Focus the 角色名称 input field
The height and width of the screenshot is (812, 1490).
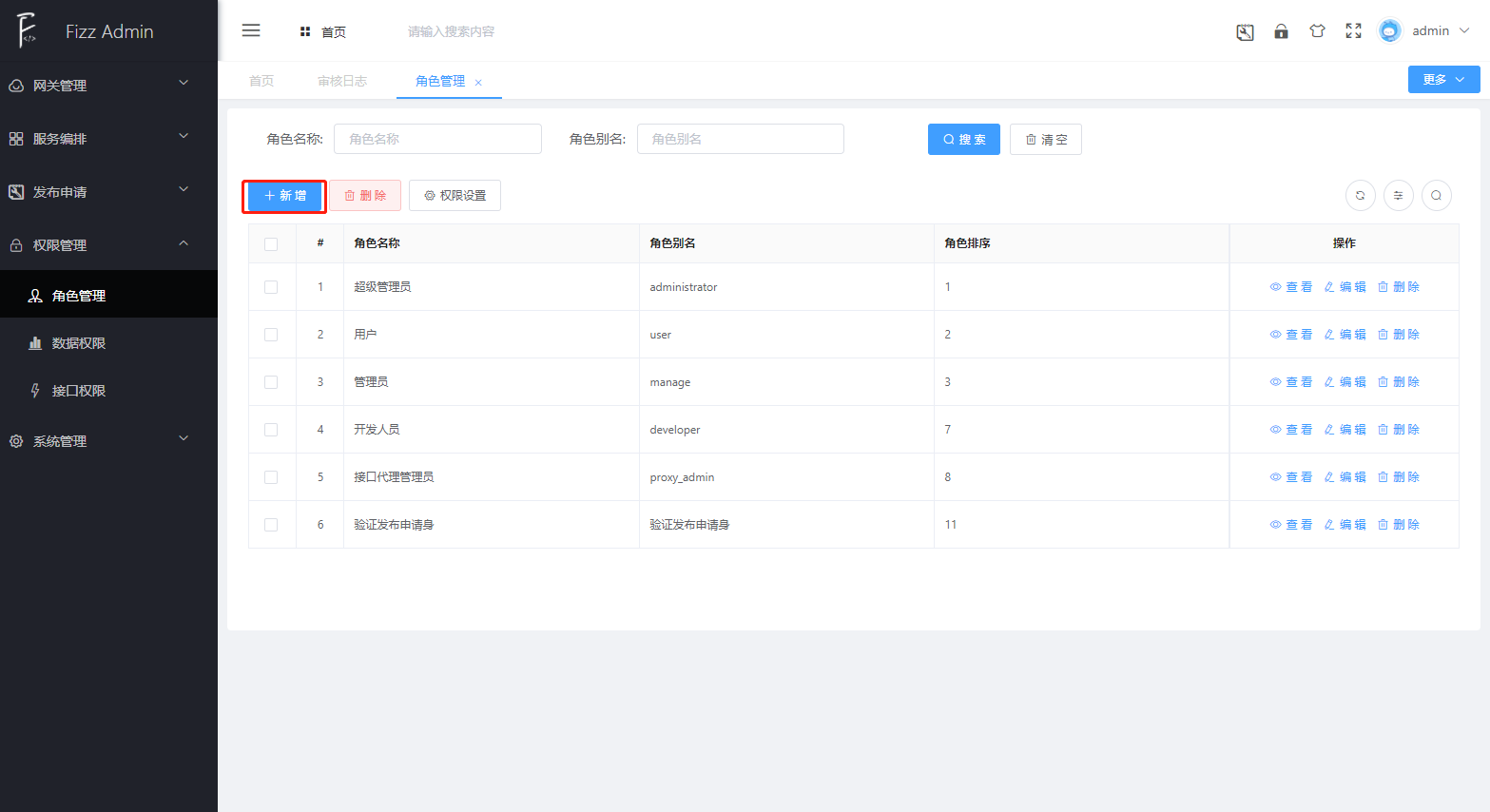[x=437, y=139]
